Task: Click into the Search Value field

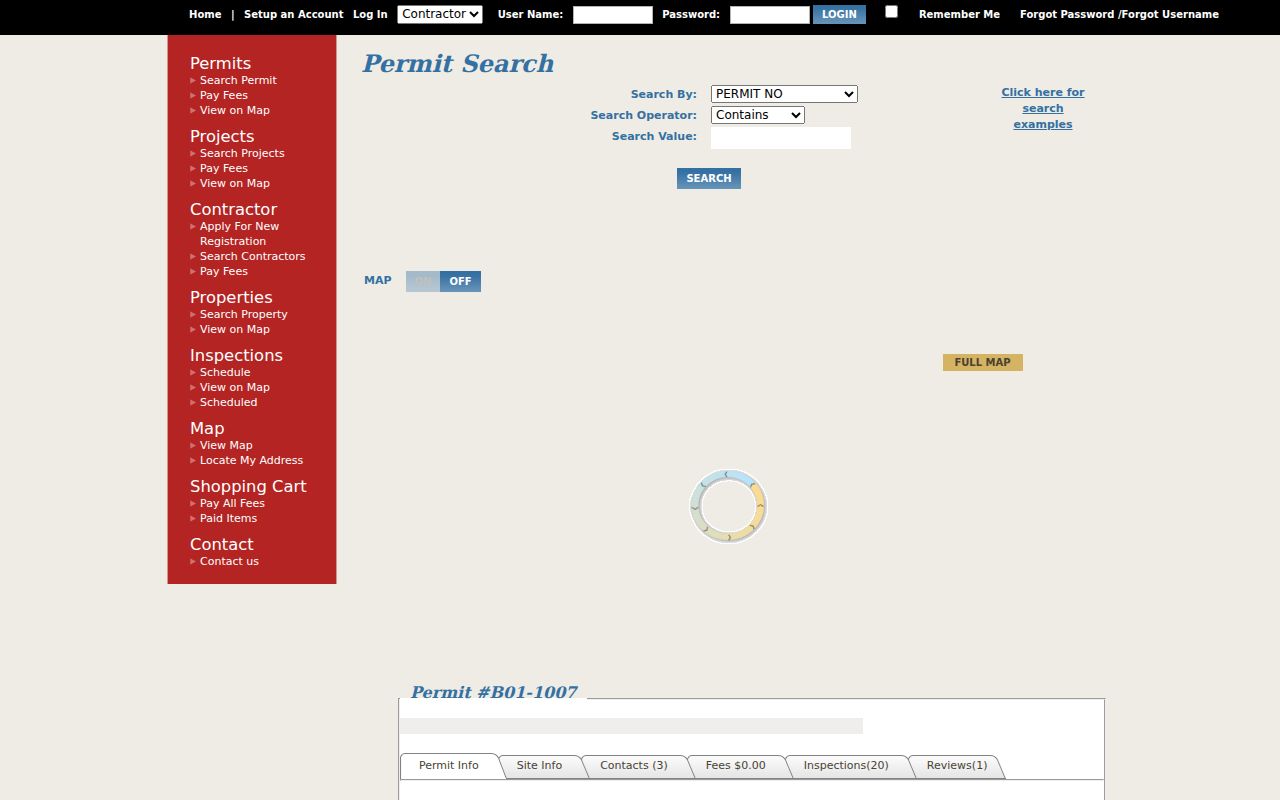Action: [781, 138]
